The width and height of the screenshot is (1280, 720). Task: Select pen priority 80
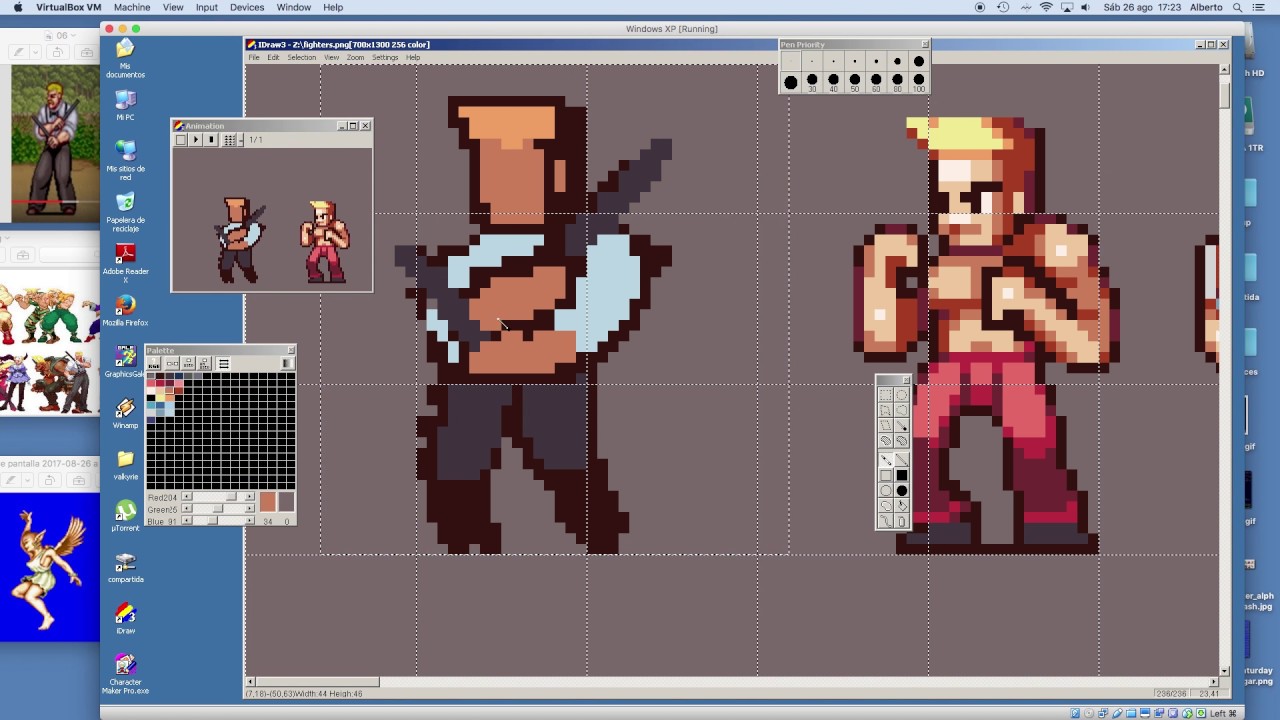coord(897,81)
